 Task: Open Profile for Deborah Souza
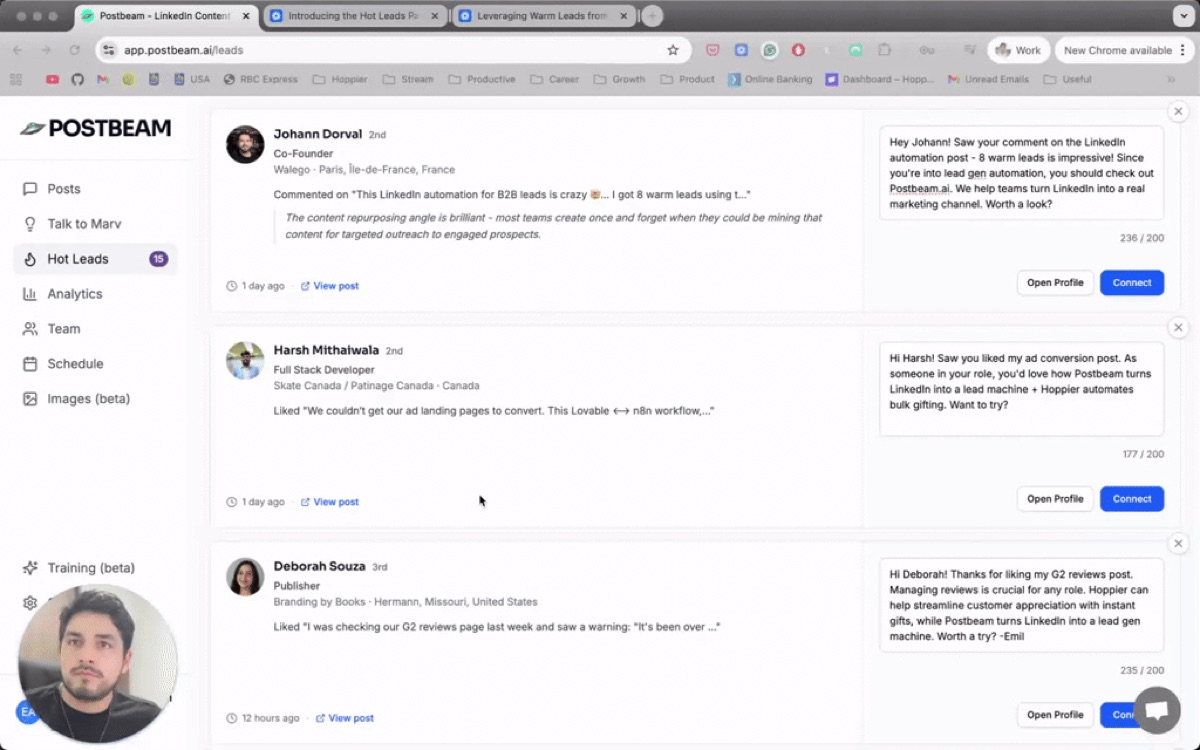[x=1055, y=714]
